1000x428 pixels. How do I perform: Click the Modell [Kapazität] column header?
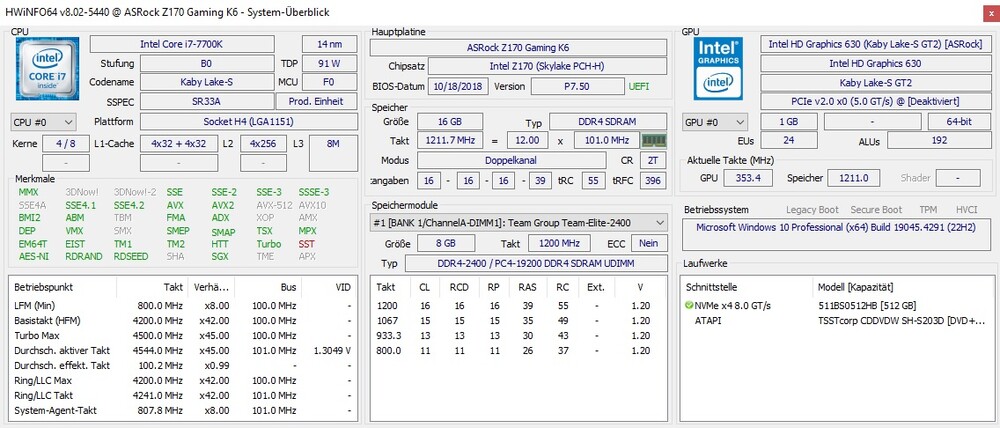click(903, 287)
